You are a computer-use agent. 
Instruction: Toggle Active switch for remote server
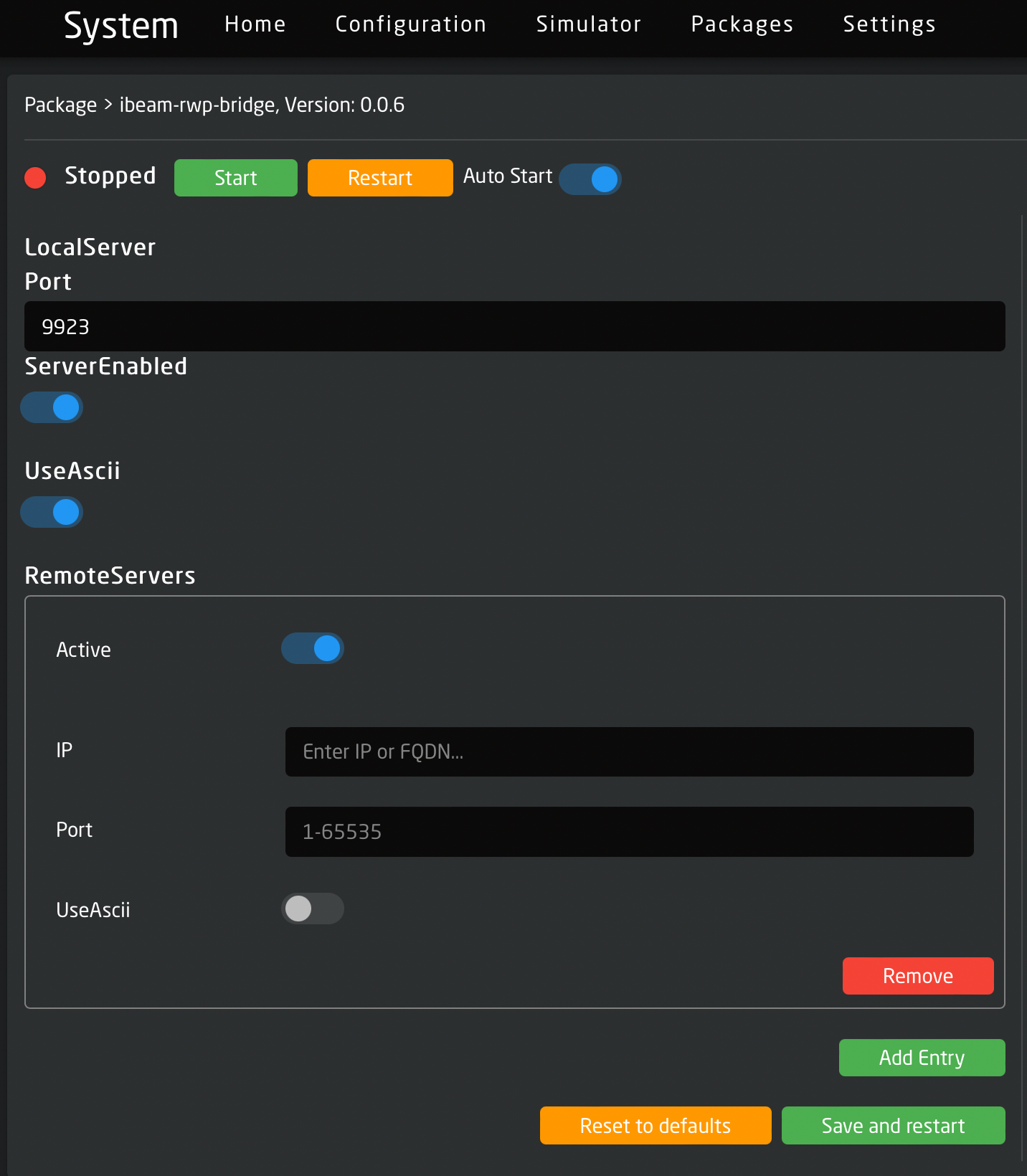(313, 648)
